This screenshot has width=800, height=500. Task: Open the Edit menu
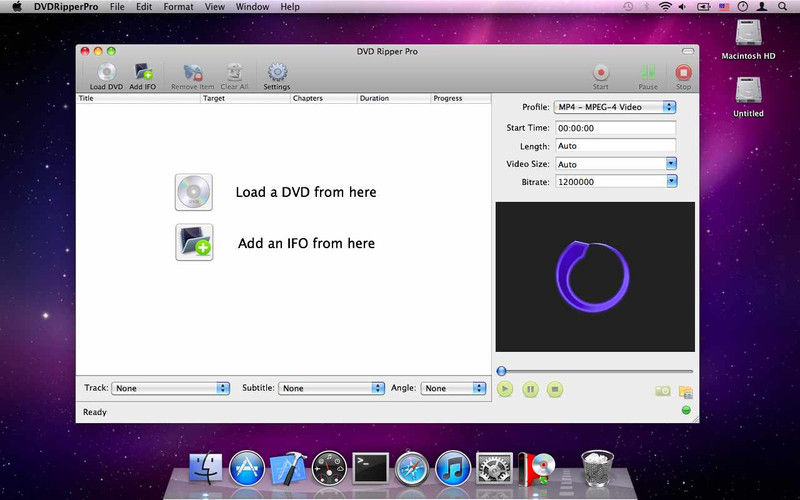pyautogui.click(x=144, y=7)
